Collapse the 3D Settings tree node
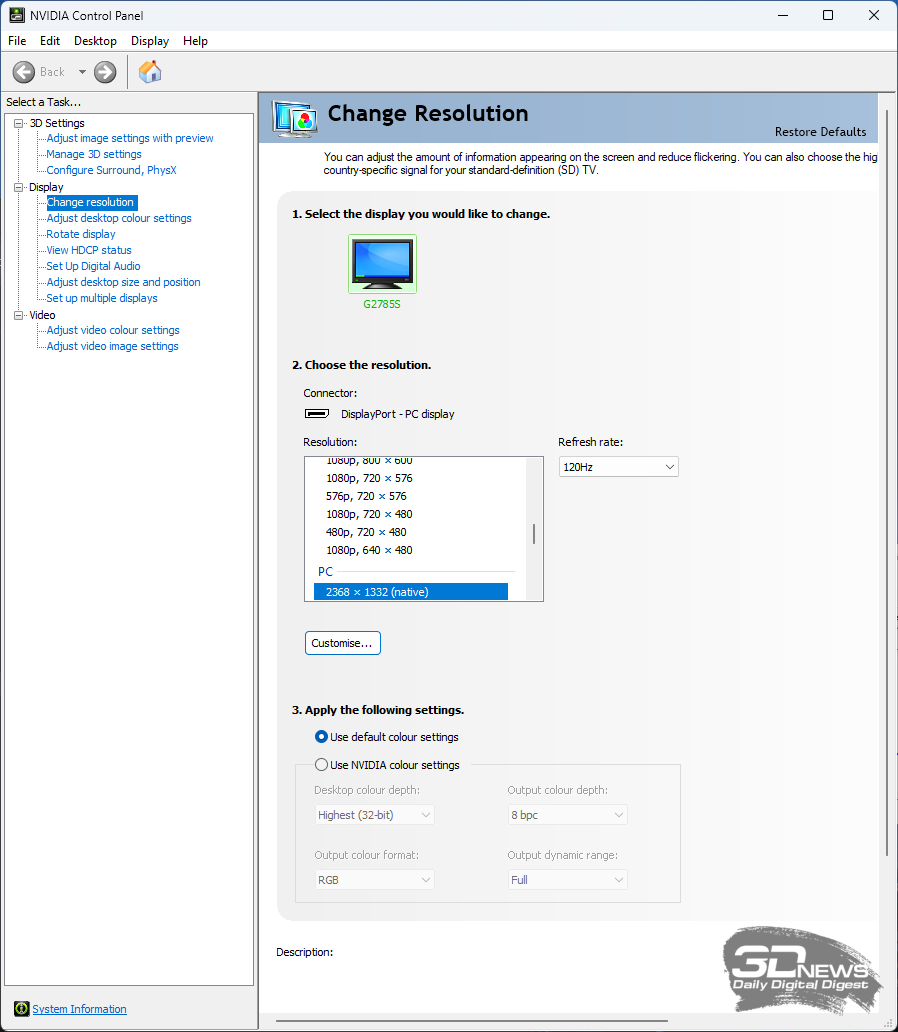This screenshot has width=898, height=1032. [x=18, y=123]
